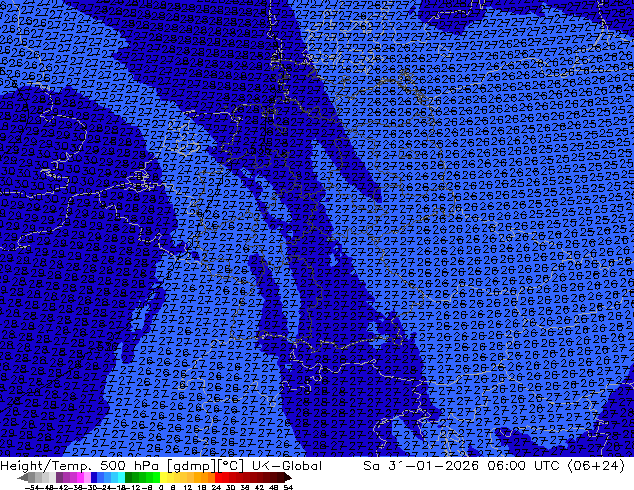Click the '[gdmp]' unit label
The height and width of the screenshot is (490, 634).
point(191,466)
